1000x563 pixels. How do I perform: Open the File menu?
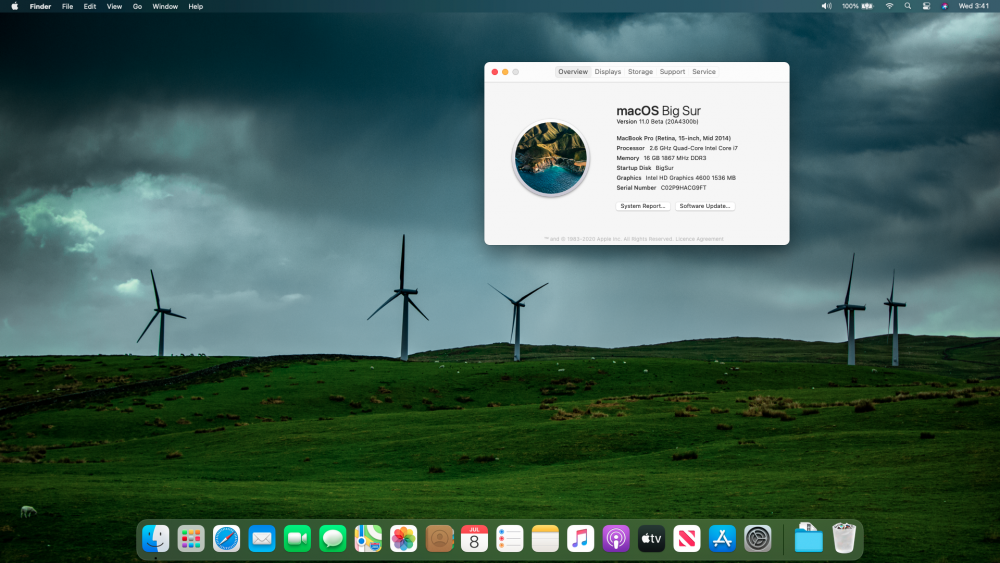(x=67, y=6)
